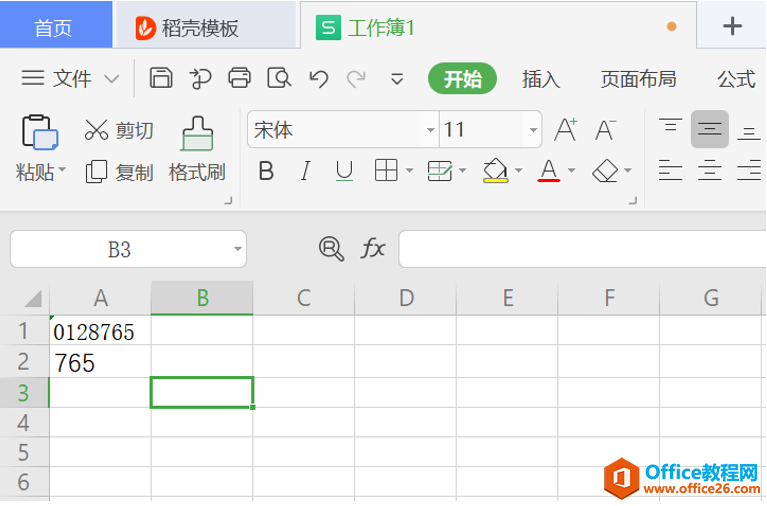Click the Save icon in quick toolbar
The image size is (767, 506).
pos(161,78)
